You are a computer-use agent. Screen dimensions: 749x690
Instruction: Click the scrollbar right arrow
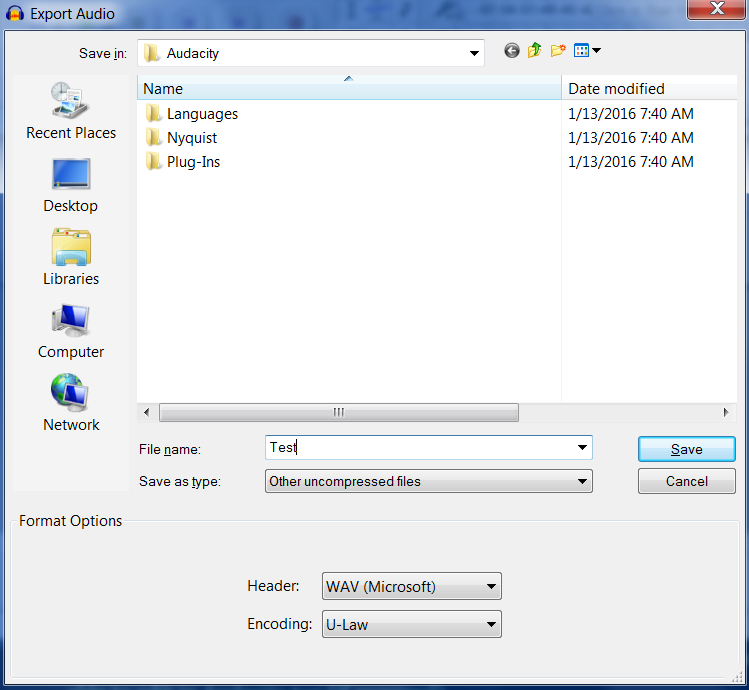click(x=726, y=412)
